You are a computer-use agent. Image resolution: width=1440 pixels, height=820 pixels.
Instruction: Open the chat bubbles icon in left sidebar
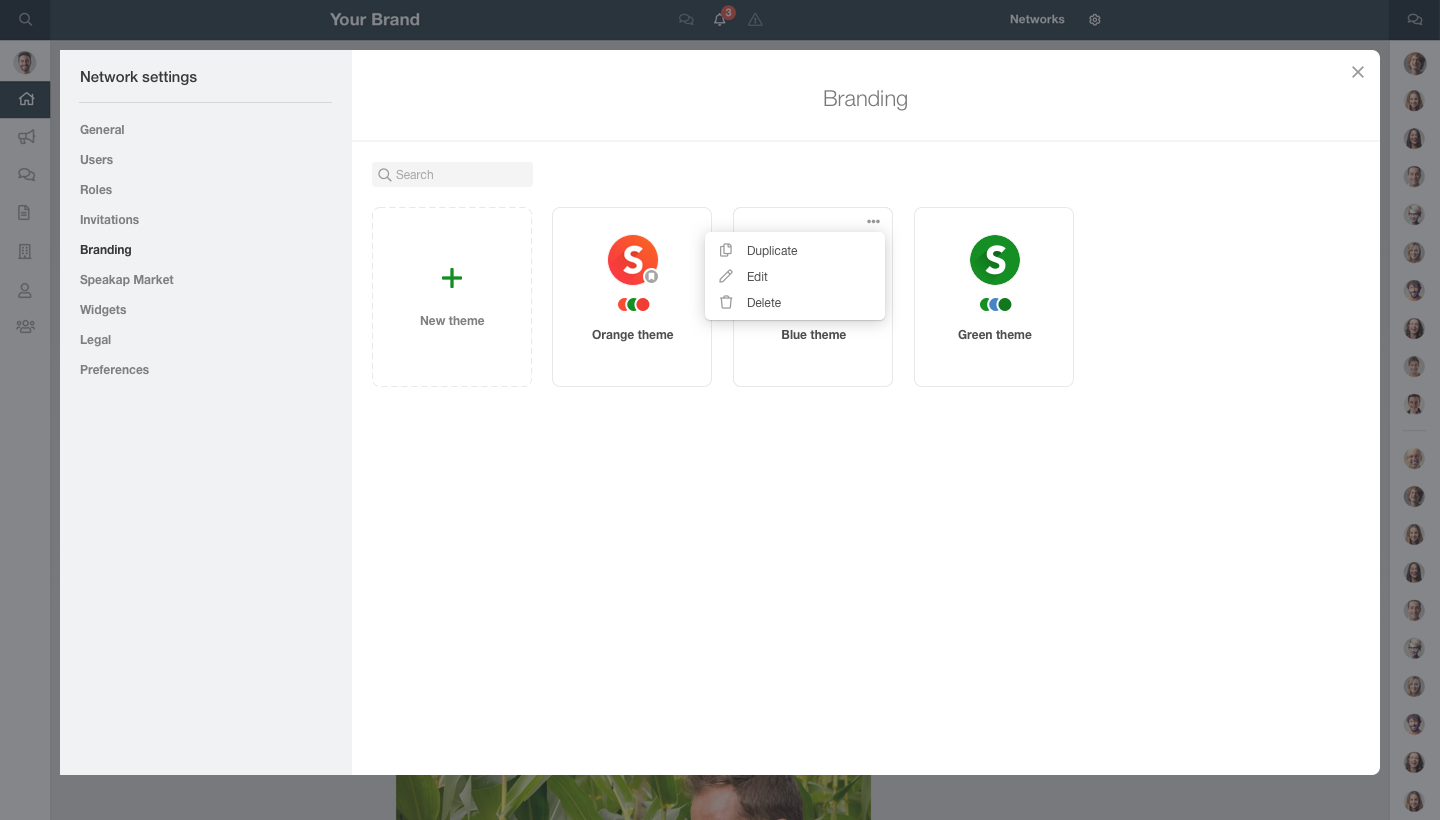(26, 175)
